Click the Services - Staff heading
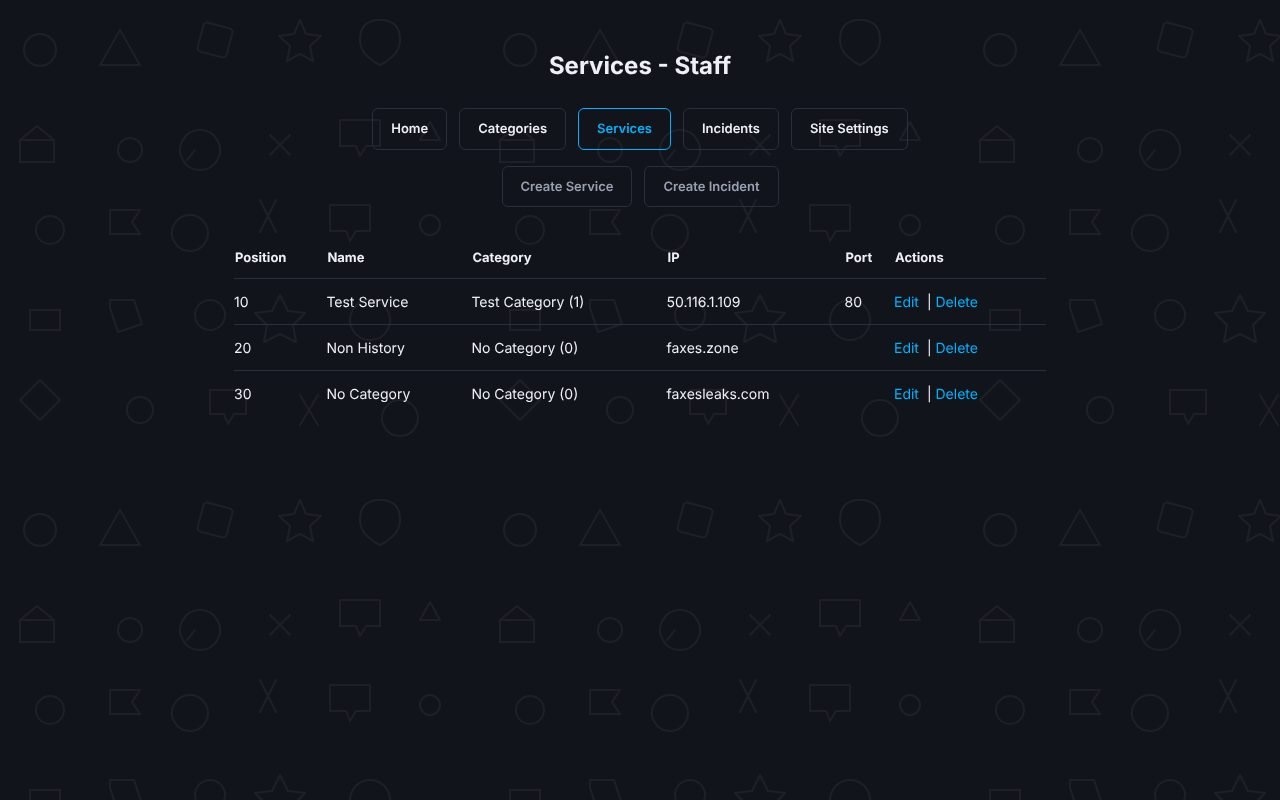 coord(640,66)
